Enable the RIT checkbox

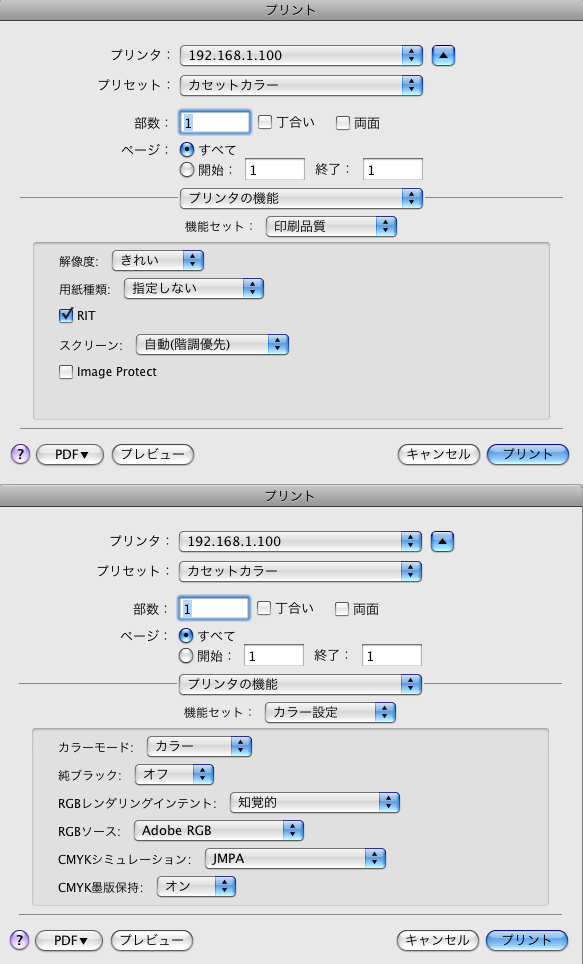point(66,315)
